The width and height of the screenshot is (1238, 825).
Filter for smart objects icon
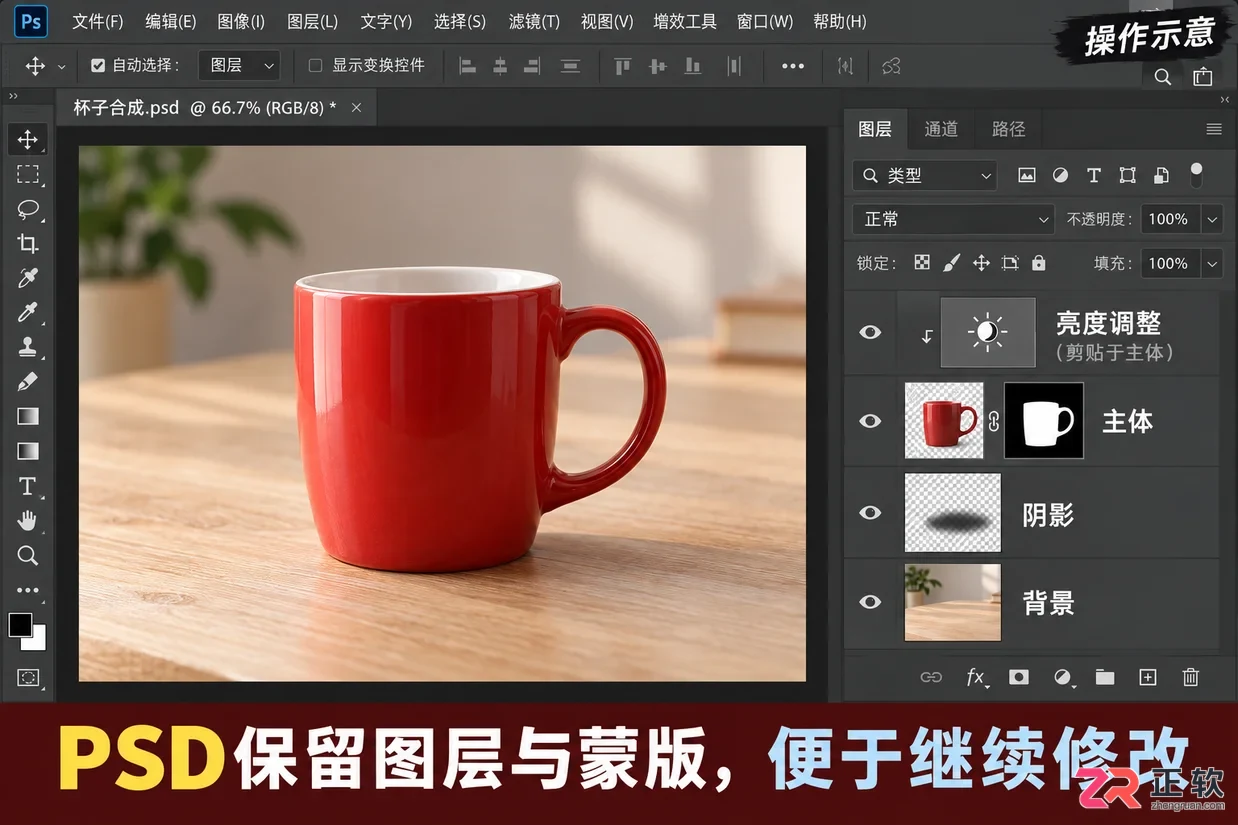(x=1161, y=175)
